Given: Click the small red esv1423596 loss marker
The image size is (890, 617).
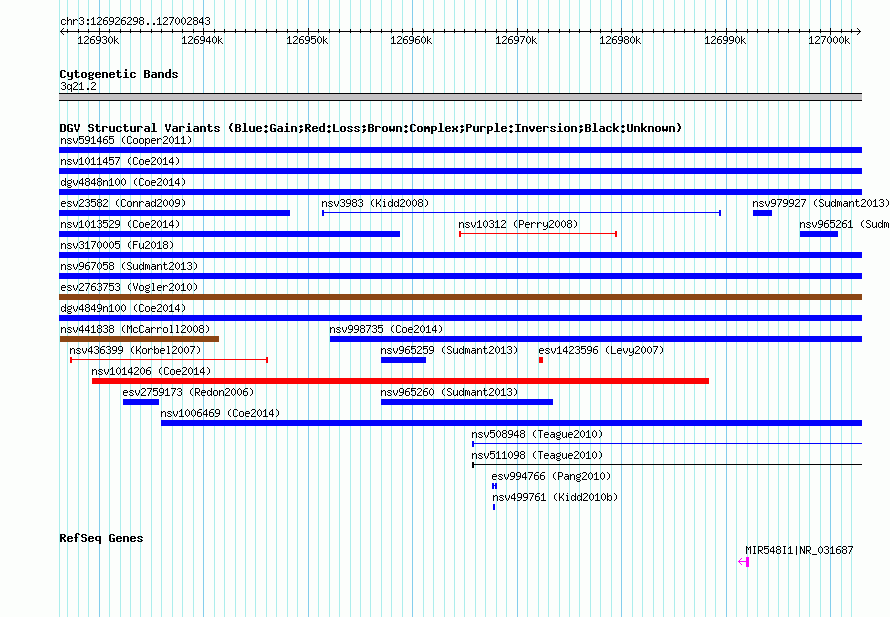Looking at the screenshot, I should (x=541, y=360).
